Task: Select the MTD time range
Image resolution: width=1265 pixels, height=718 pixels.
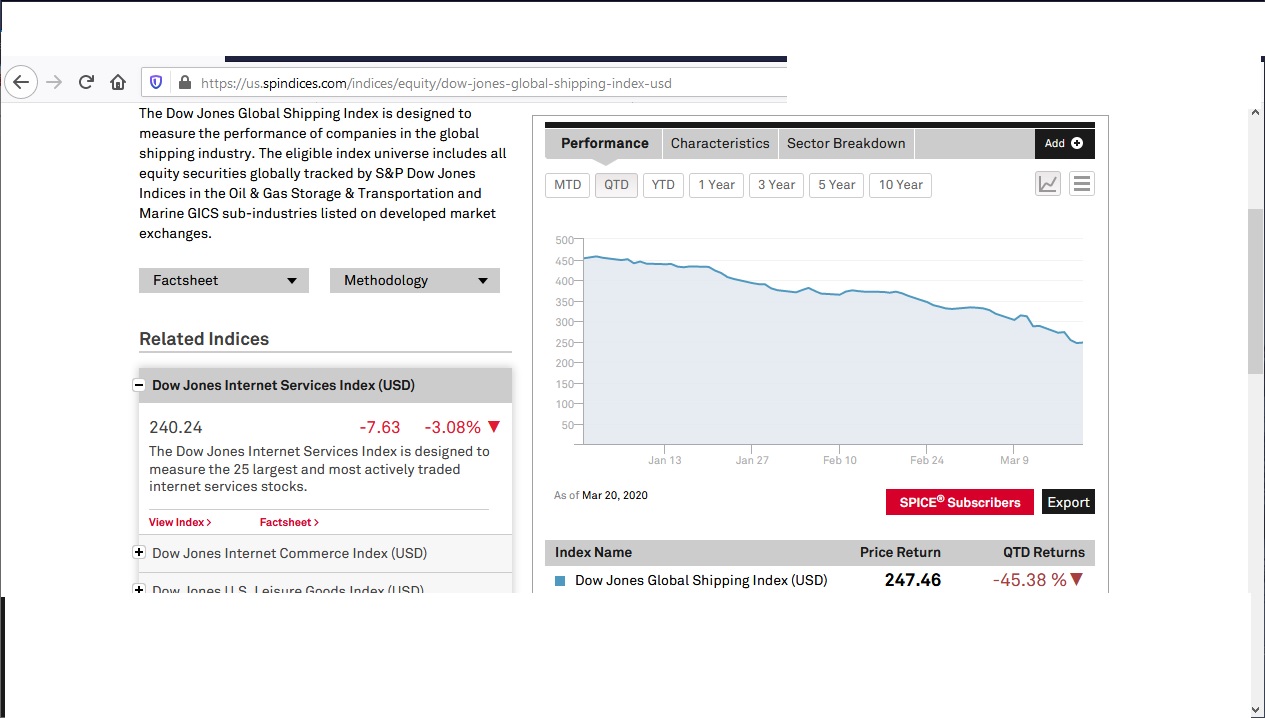Action: click(567, 185)
